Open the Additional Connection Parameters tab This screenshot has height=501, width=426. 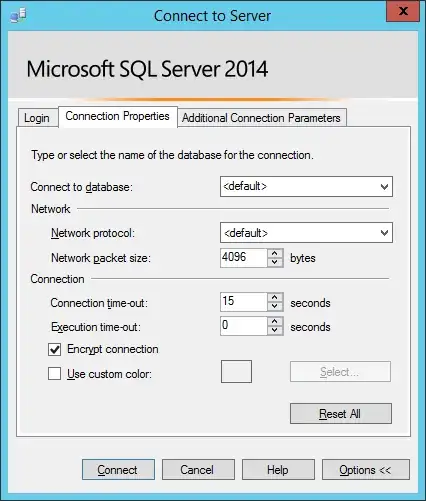262,118
